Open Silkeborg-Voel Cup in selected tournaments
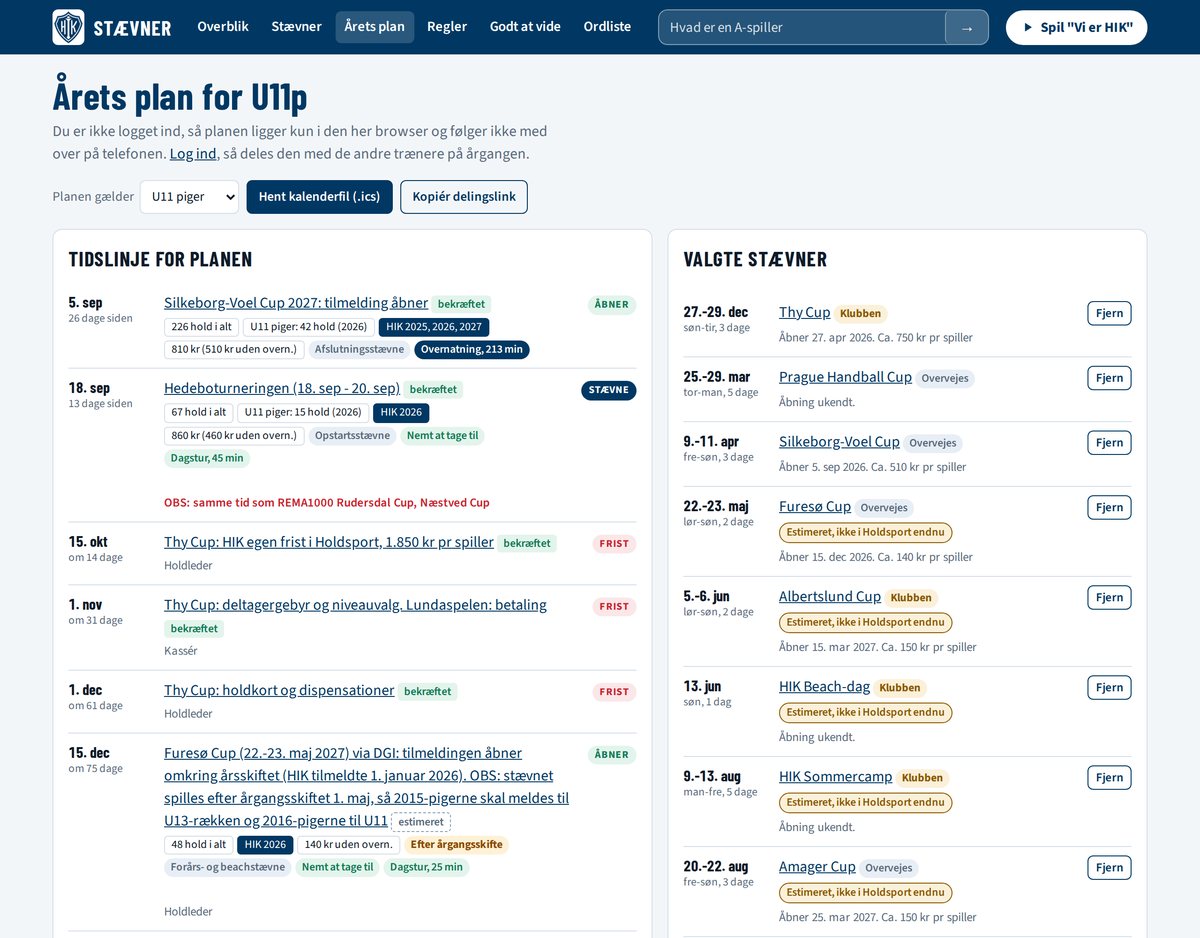 [x=839, y=442]
